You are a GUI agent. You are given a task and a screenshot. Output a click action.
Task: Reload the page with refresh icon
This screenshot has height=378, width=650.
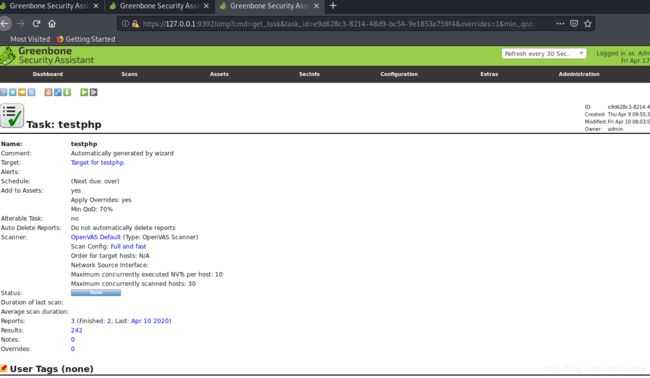coord(36,24)
